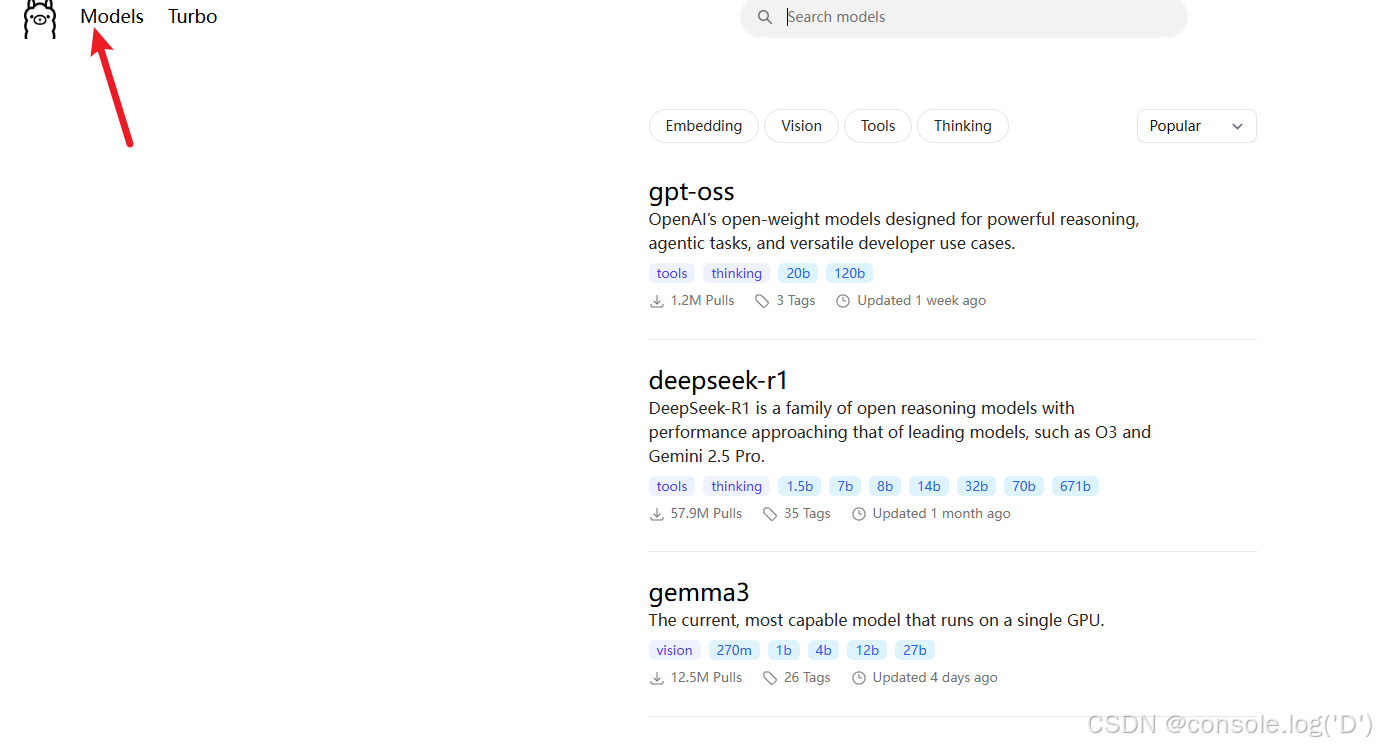Click the gemma3 single GPU description

click(x=877, y=621)
